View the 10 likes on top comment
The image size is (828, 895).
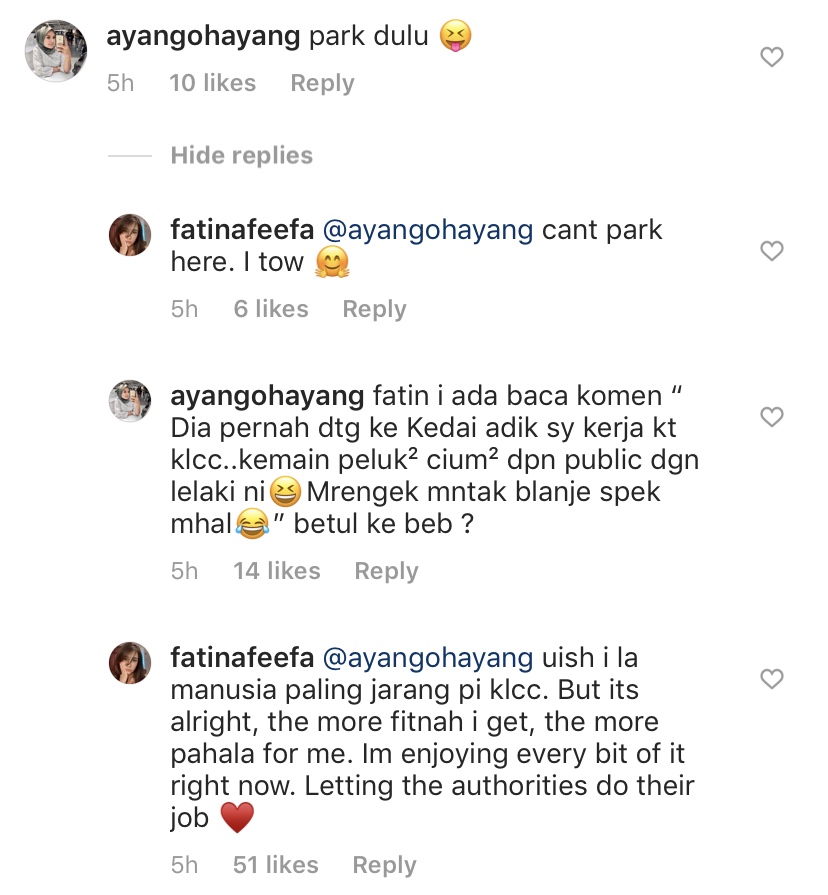click(212, 83)
